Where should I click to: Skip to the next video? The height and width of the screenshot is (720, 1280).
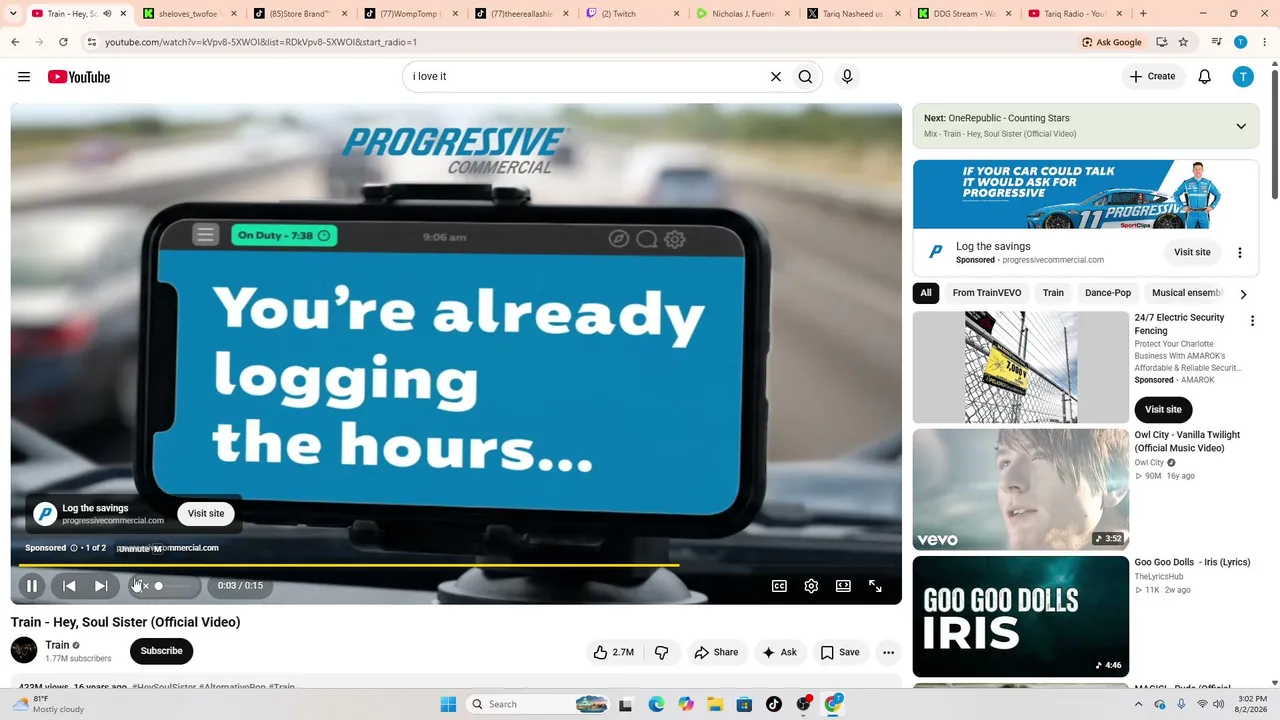point(101,586)
